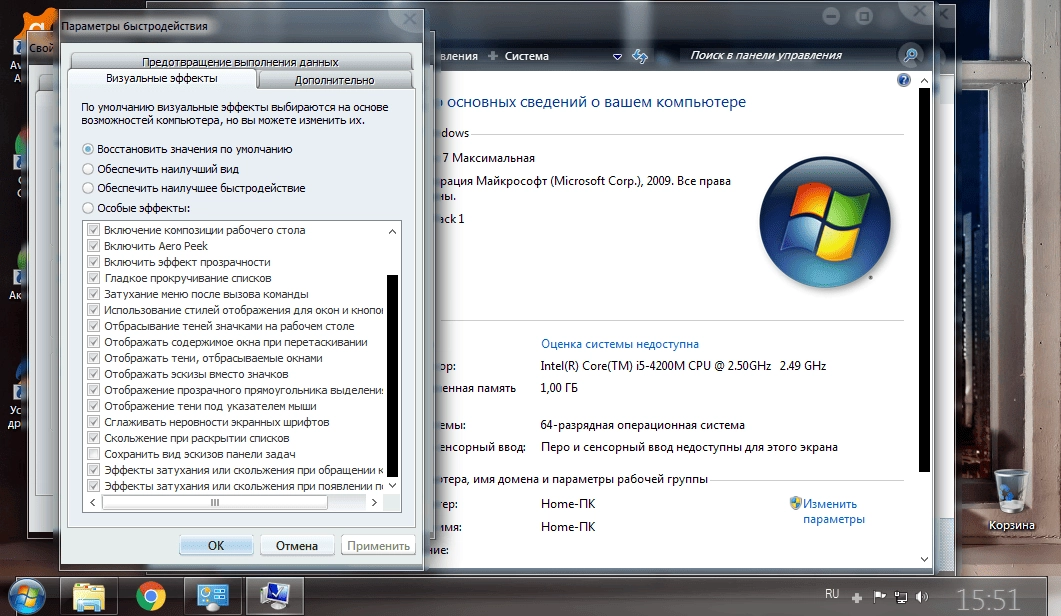Click the shield icon beside Изменить параметры
Image resolution: width=1061 pixels, height=616 pixels.
[795, 503]
